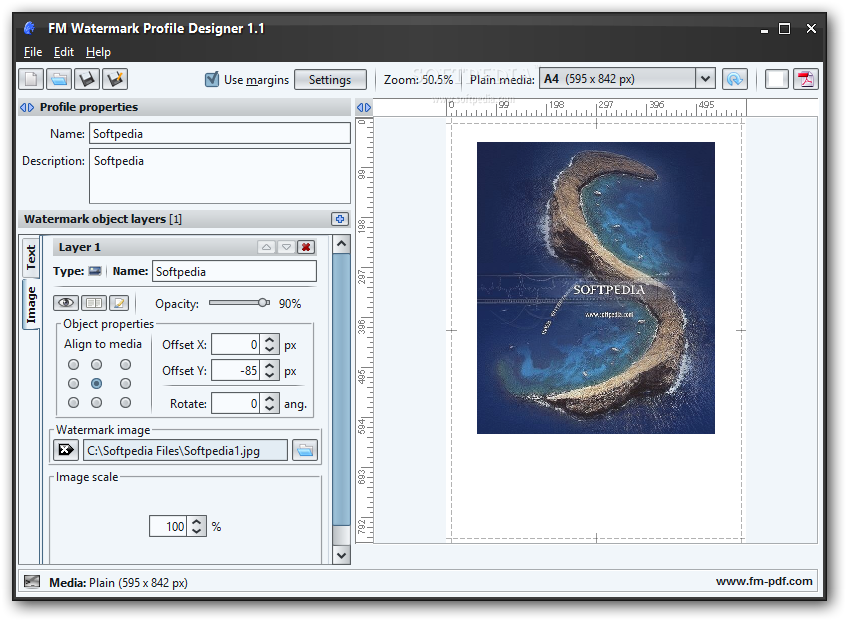Select top-right alignment radio button
847x621 pixels.
click(125, 364)
